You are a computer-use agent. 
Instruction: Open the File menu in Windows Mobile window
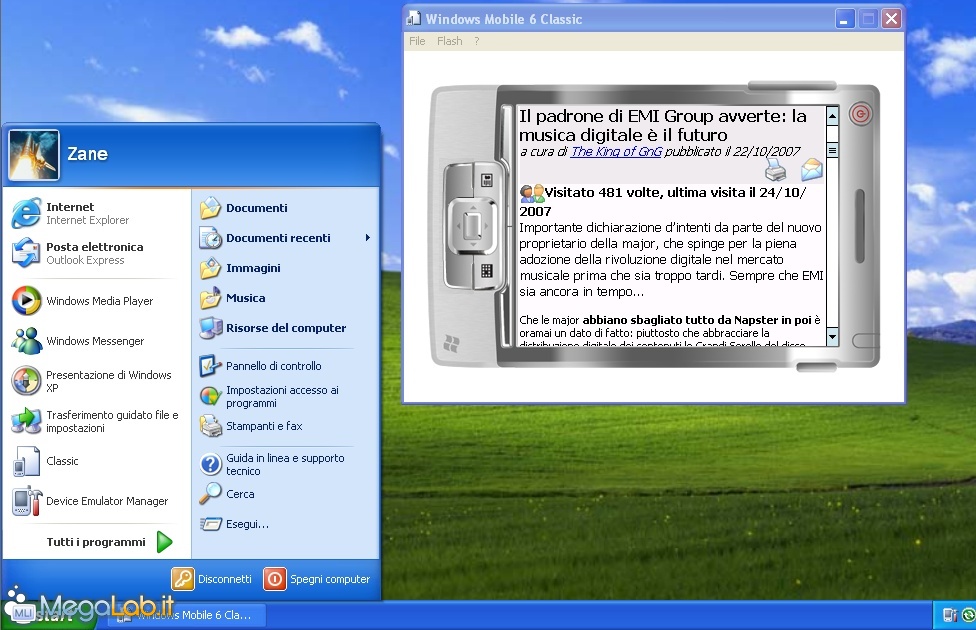click(417, 41)
